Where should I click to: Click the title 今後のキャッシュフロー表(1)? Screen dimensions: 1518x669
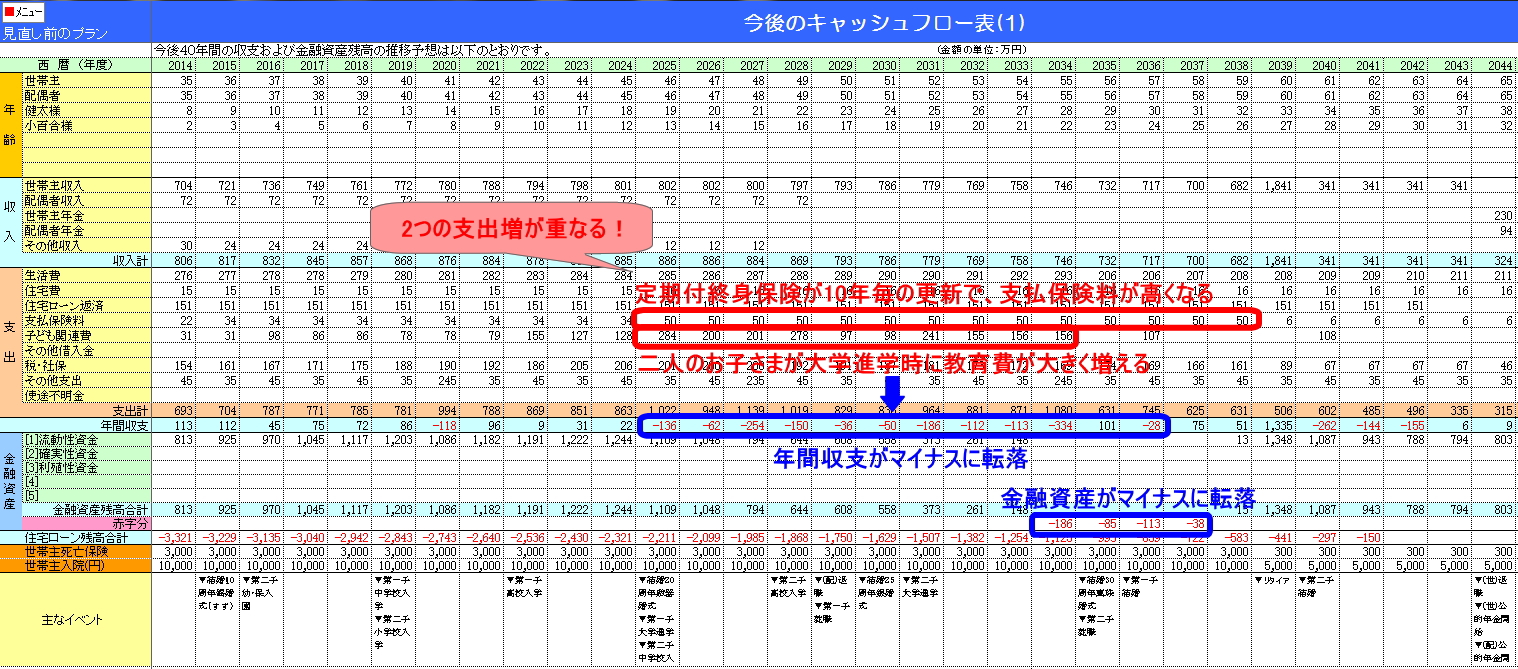(884, 22)
